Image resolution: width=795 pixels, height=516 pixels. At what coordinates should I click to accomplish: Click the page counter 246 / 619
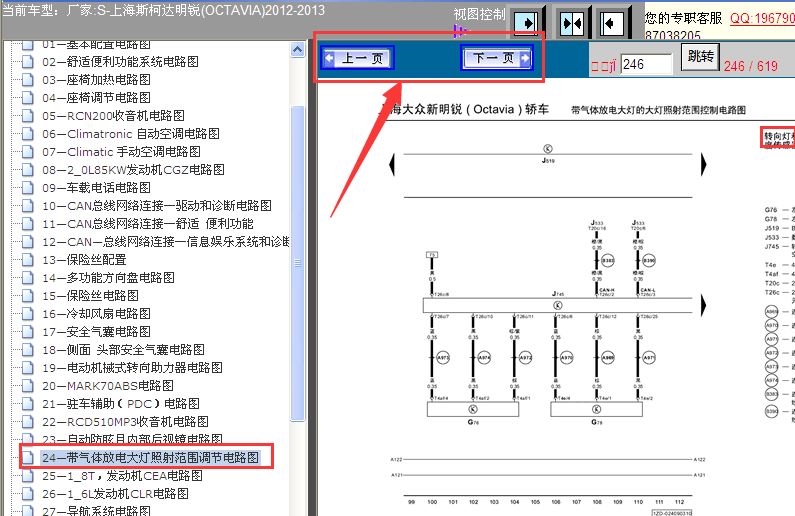[x=750, y=66]
